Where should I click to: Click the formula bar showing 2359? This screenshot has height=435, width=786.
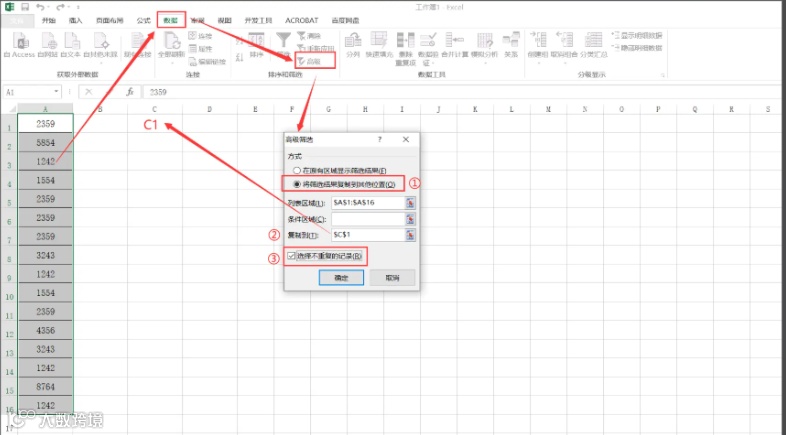point(461,92)
